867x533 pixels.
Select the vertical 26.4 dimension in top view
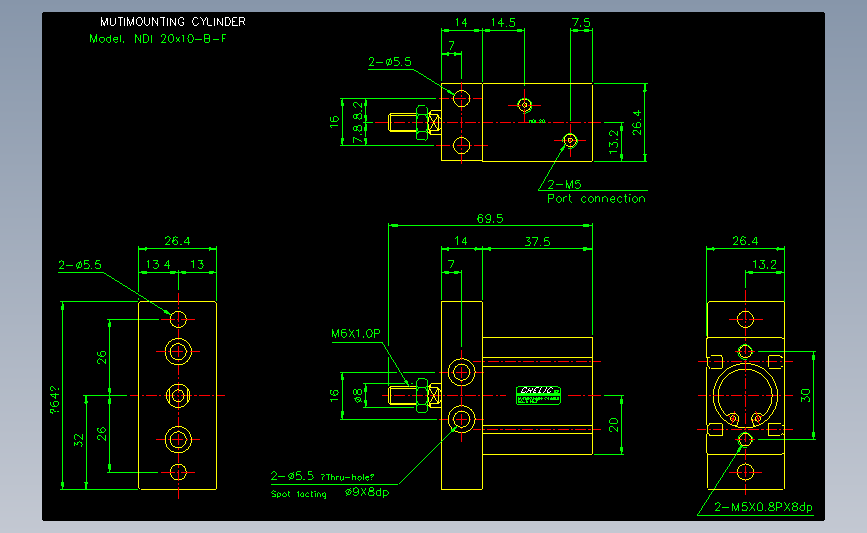point(637,122)
